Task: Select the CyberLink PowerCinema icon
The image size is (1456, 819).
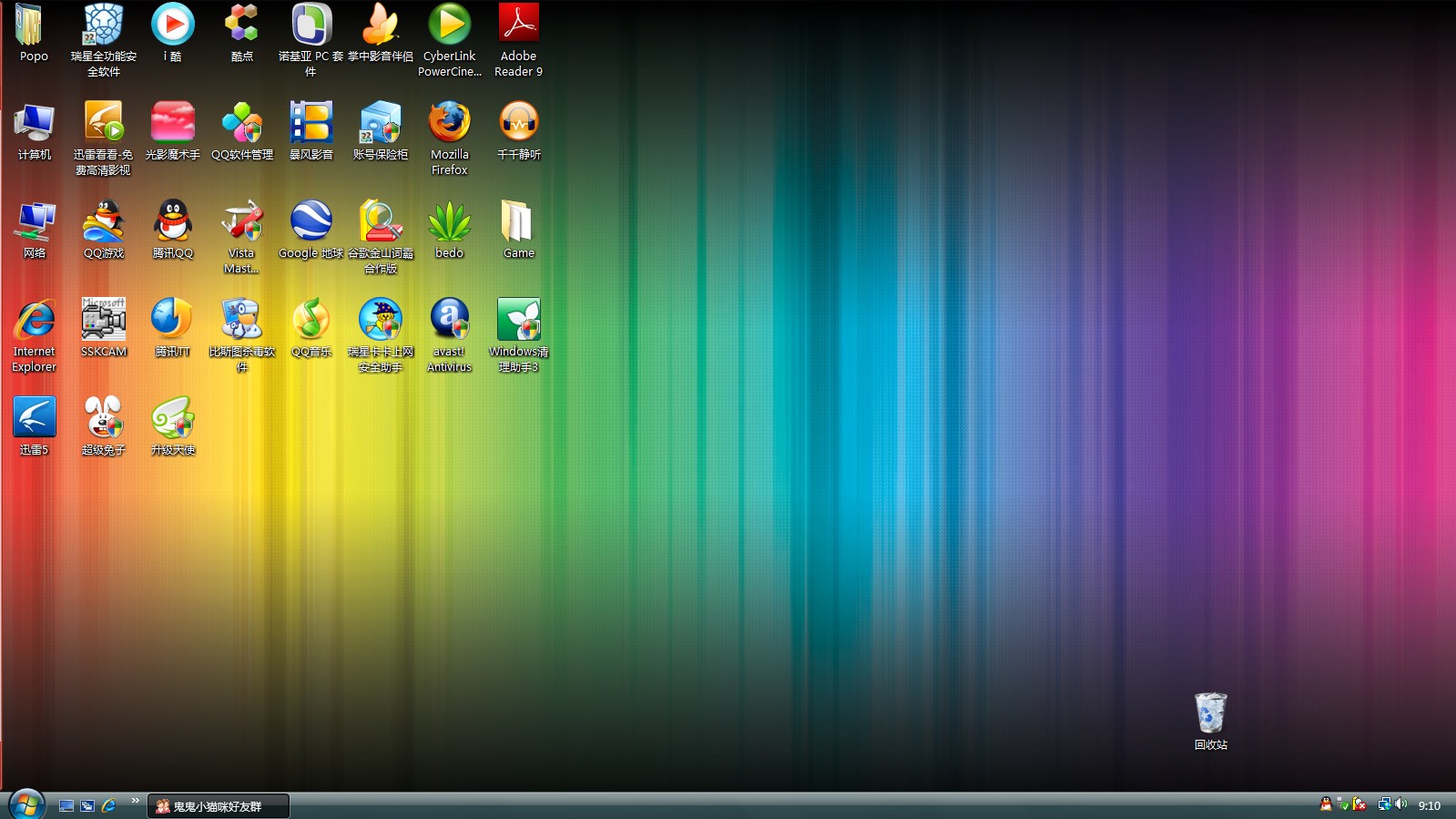Action: coord(450,40)
